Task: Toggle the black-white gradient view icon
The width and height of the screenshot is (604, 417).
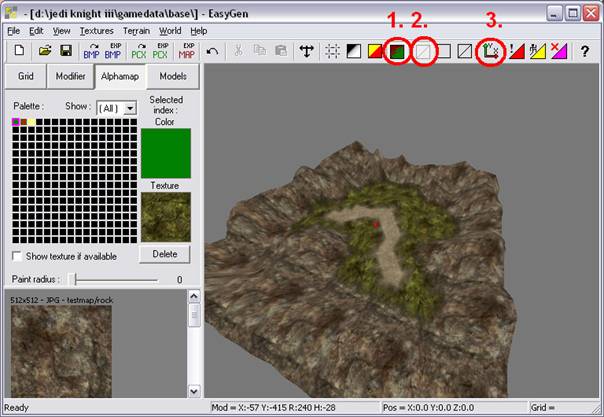Action: point(354,51)
